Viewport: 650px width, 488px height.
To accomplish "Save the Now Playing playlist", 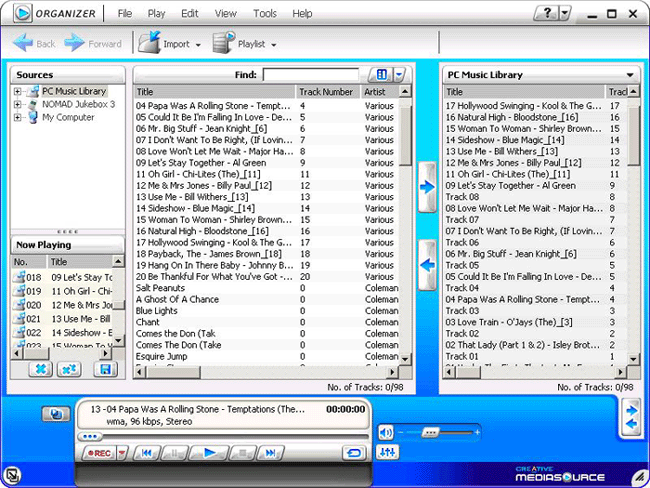I will [x=106, y=369].
